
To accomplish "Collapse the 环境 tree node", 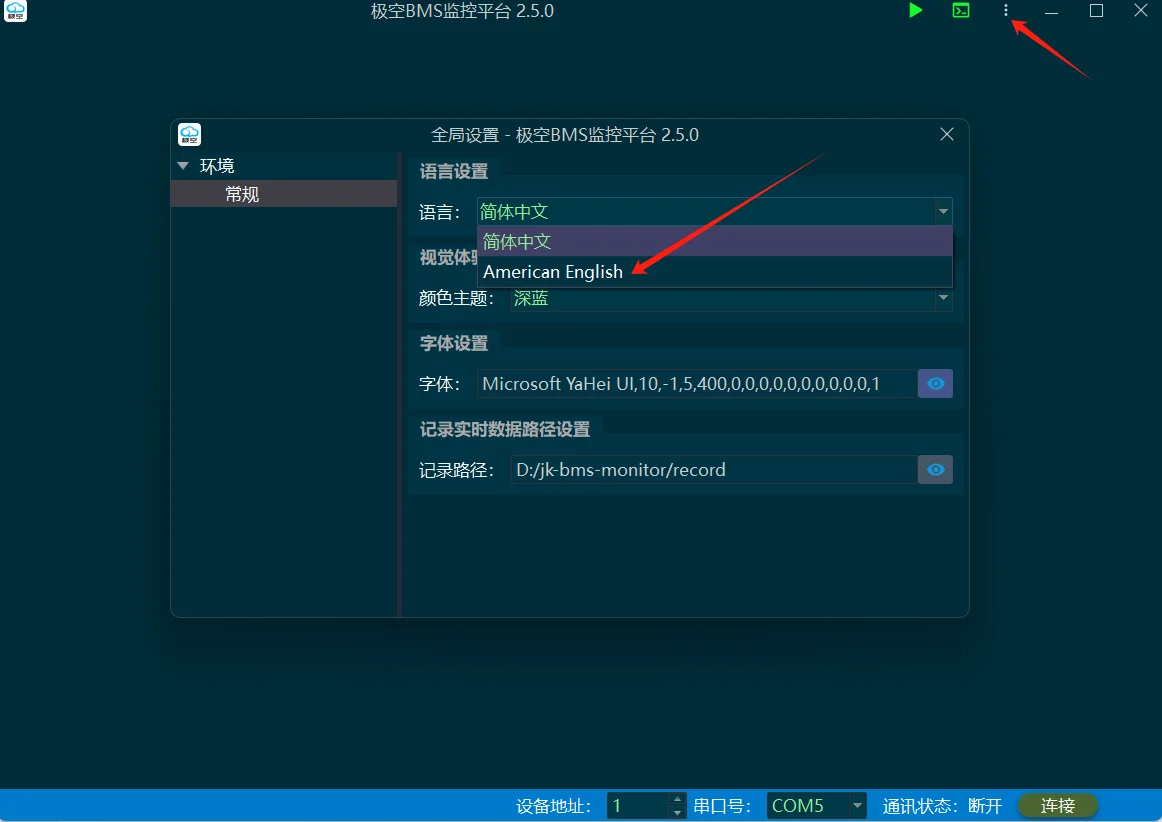I will pyautogui.click(x=183, y=165).
